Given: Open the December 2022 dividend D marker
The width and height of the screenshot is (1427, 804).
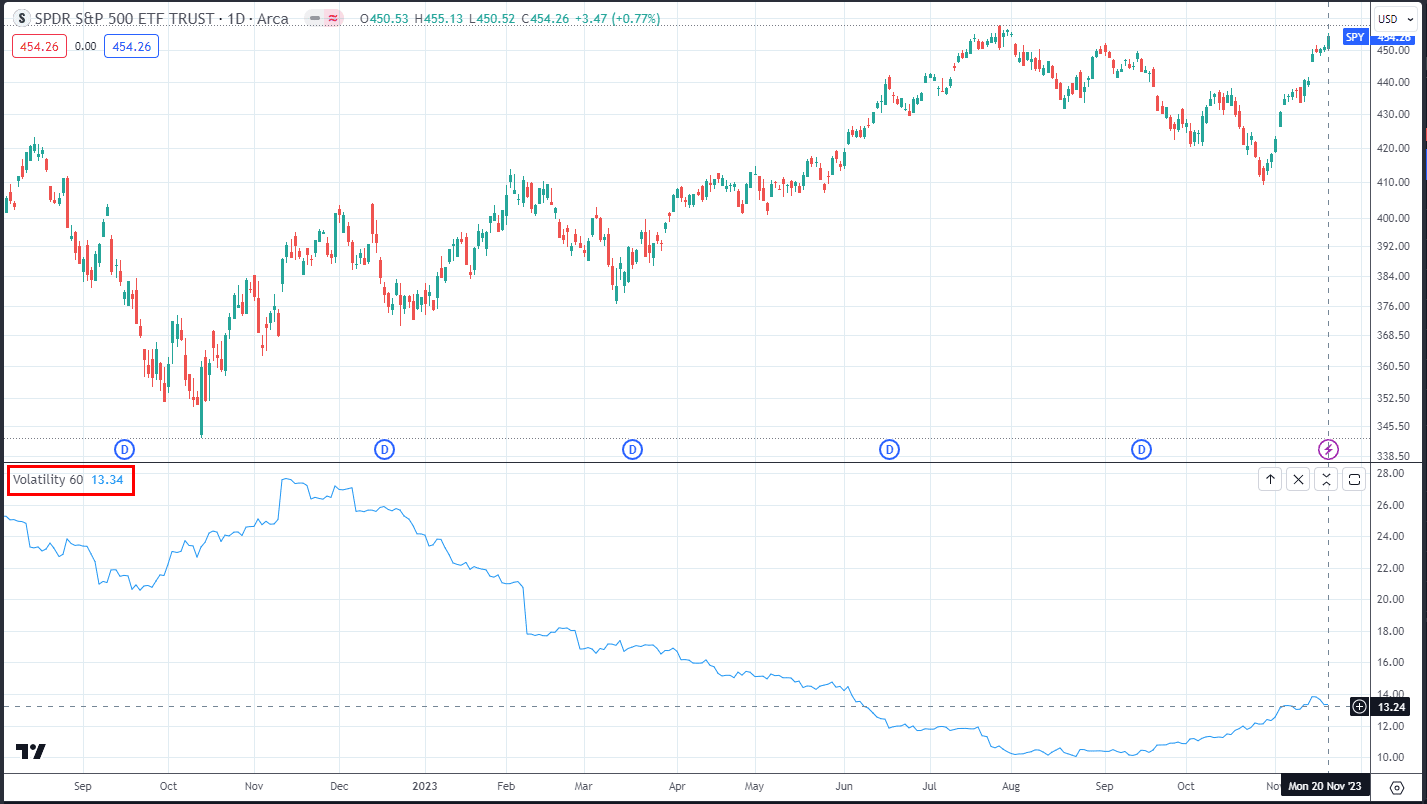Looking at the screenshot, I should [x=384, y=449].
